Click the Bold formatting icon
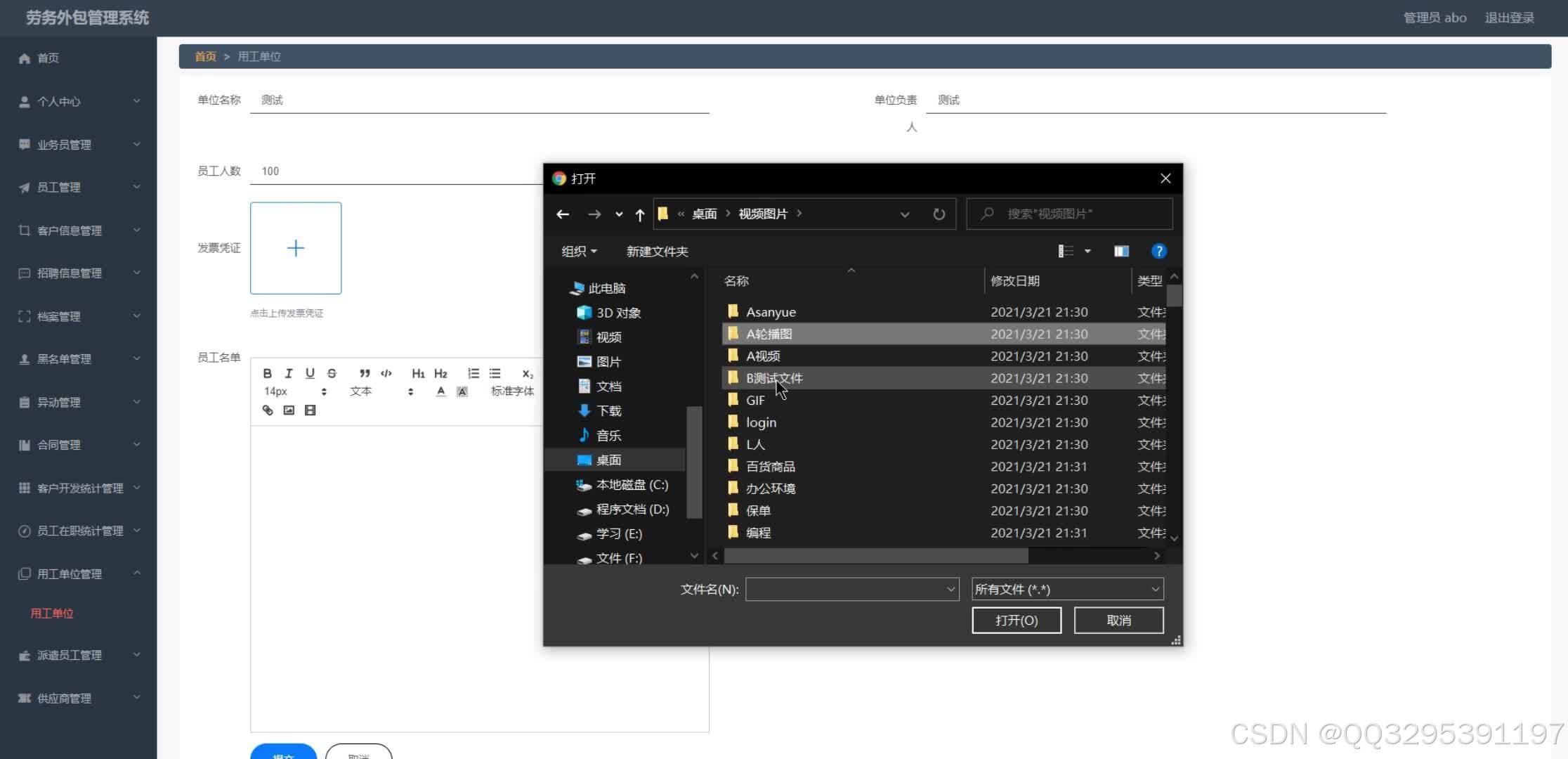The height and width of the screenshot is (759, 1568). (x=266, y=373)
